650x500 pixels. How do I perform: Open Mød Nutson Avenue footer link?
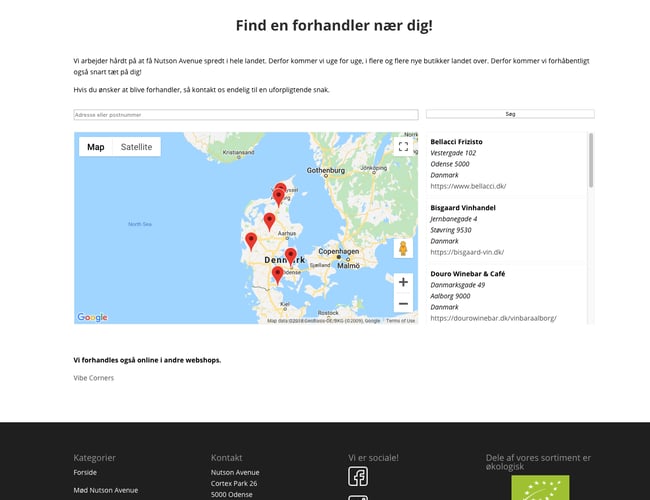(x=106, y=490)
